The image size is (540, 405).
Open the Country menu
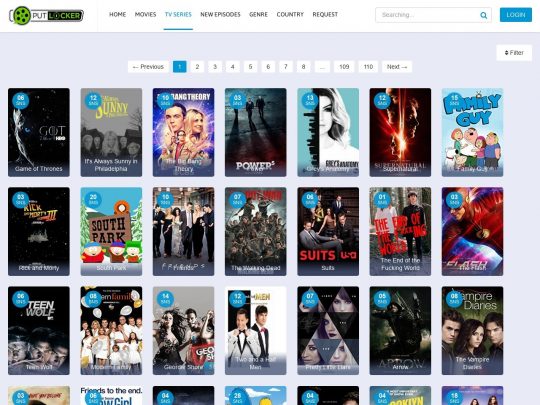coord(290,14)
